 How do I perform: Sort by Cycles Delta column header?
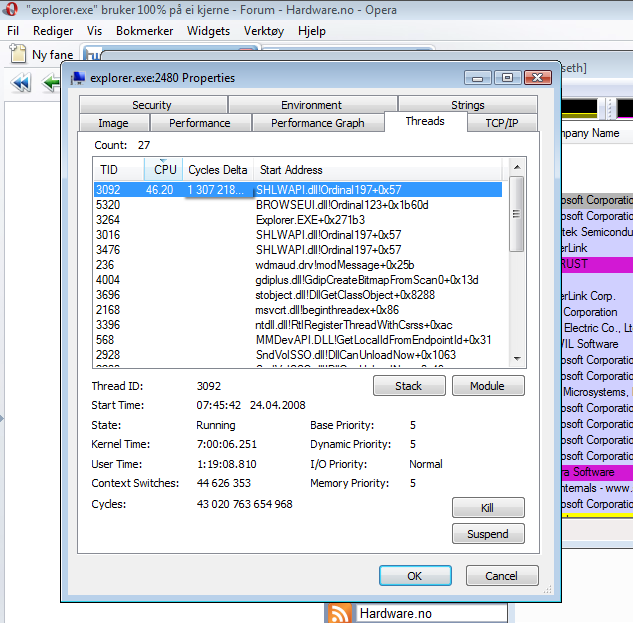pos(218,170)
